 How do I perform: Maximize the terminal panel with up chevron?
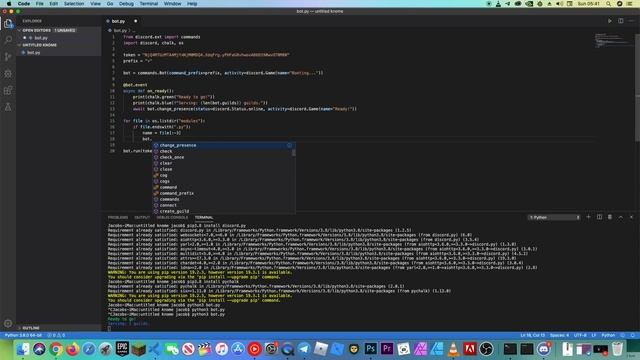pyautogui.click(x=620, y=217)
